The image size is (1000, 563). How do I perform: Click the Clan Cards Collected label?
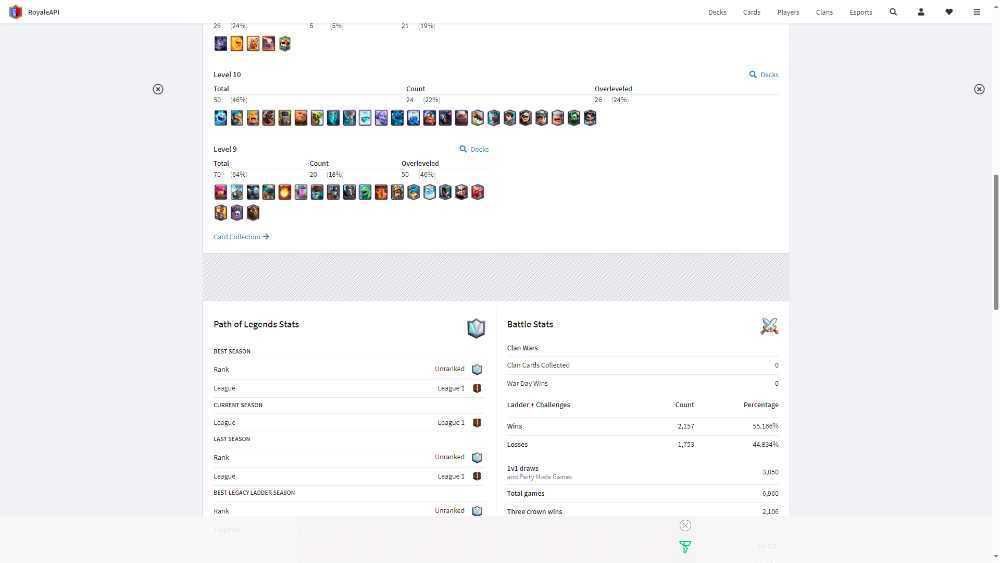[538, 365]
